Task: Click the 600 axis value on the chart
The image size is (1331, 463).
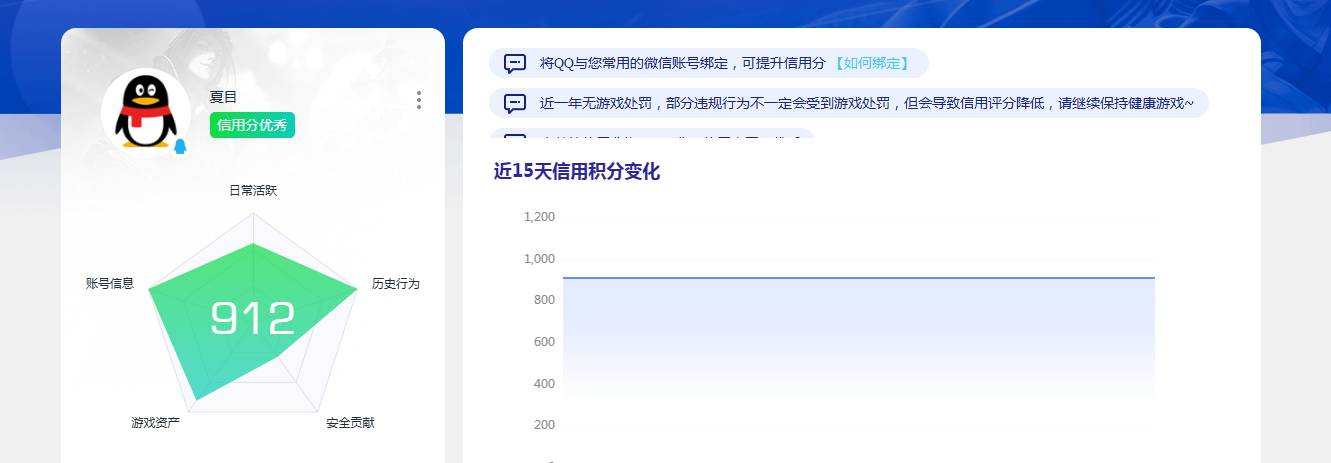Action: coord(544,342)
